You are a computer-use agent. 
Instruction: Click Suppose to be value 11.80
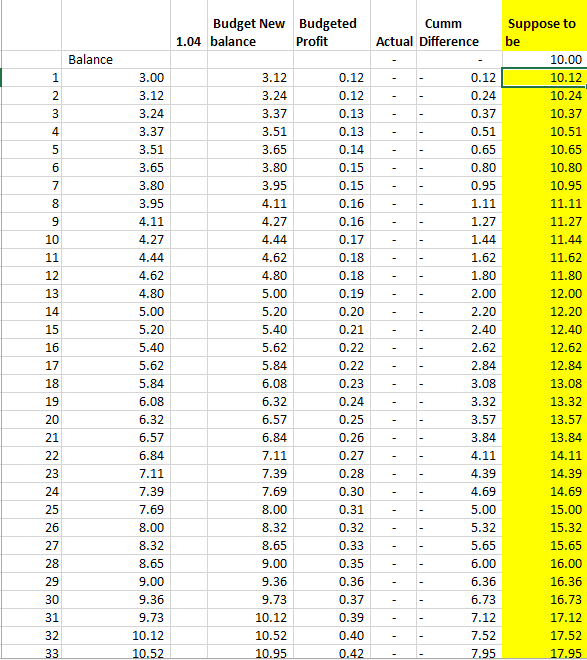545,276
